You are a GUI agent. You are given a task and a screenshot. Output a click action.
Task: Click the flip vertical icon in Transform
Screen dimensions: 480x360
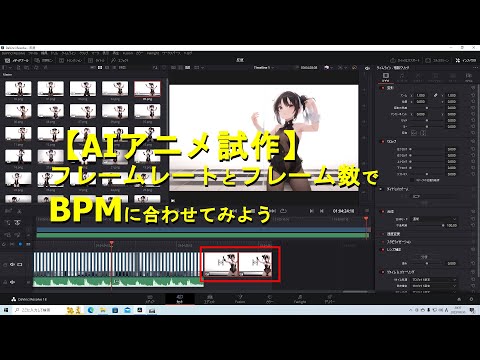pyautogui.click(x=423, y=133)
